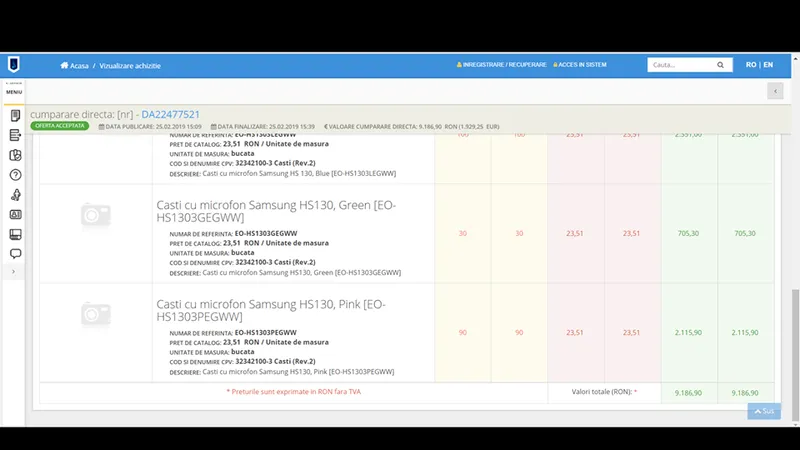Open Acces in sistem link
This screenshot has width=800, height=450.
(x=580, y=65)
